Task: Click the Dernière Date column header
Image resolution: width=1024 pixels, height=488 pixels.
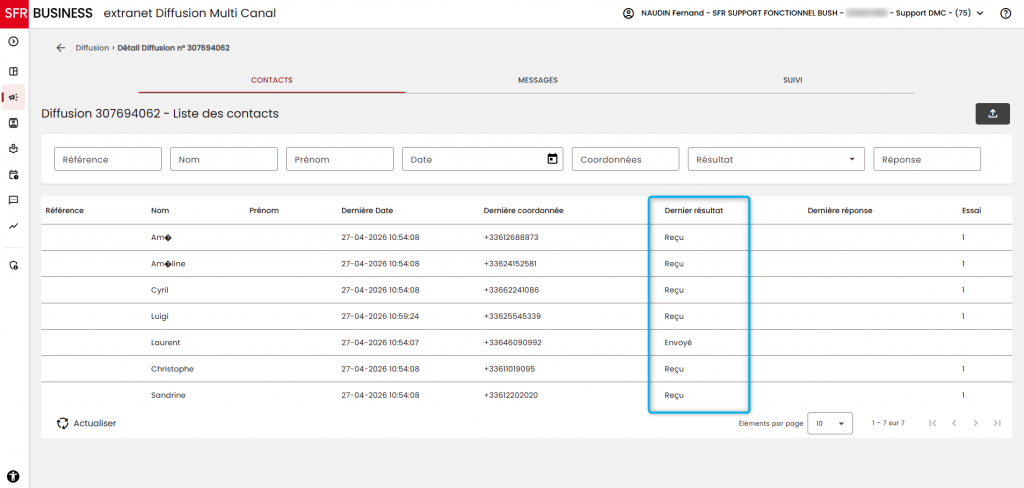Action: (x=367, y=210)
